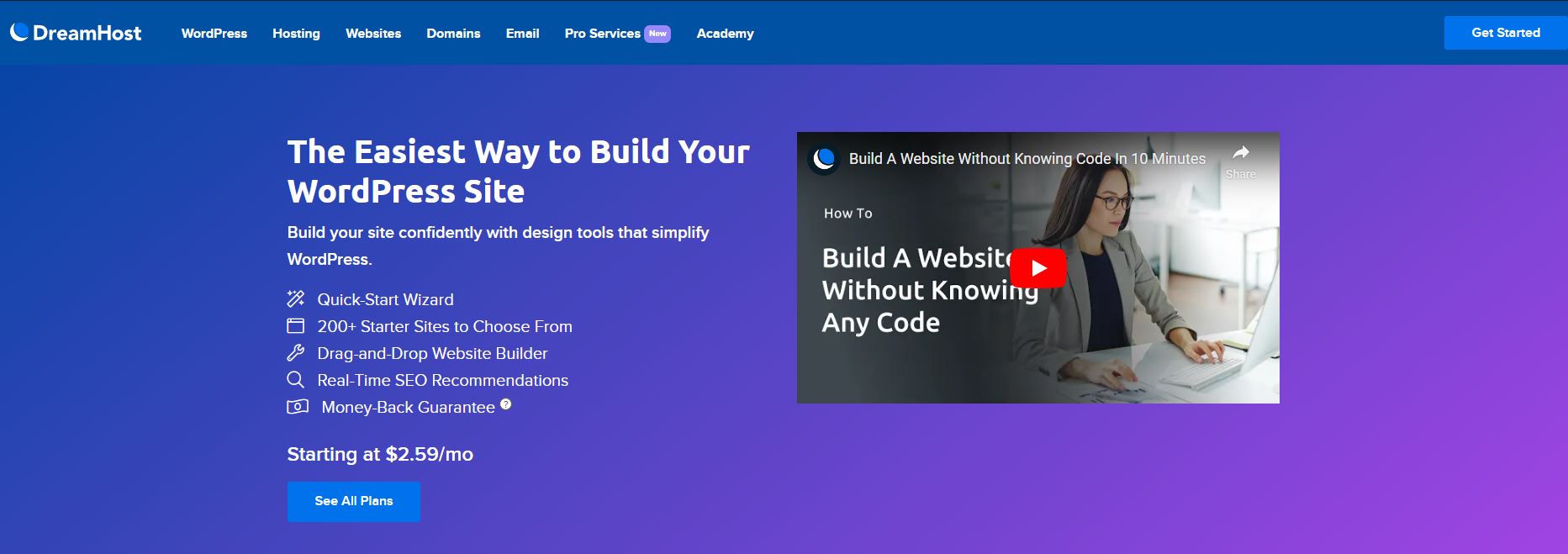Click the magnifier SEO icon
This screenshot has width=1568, height=554.
tap(296, 379)
